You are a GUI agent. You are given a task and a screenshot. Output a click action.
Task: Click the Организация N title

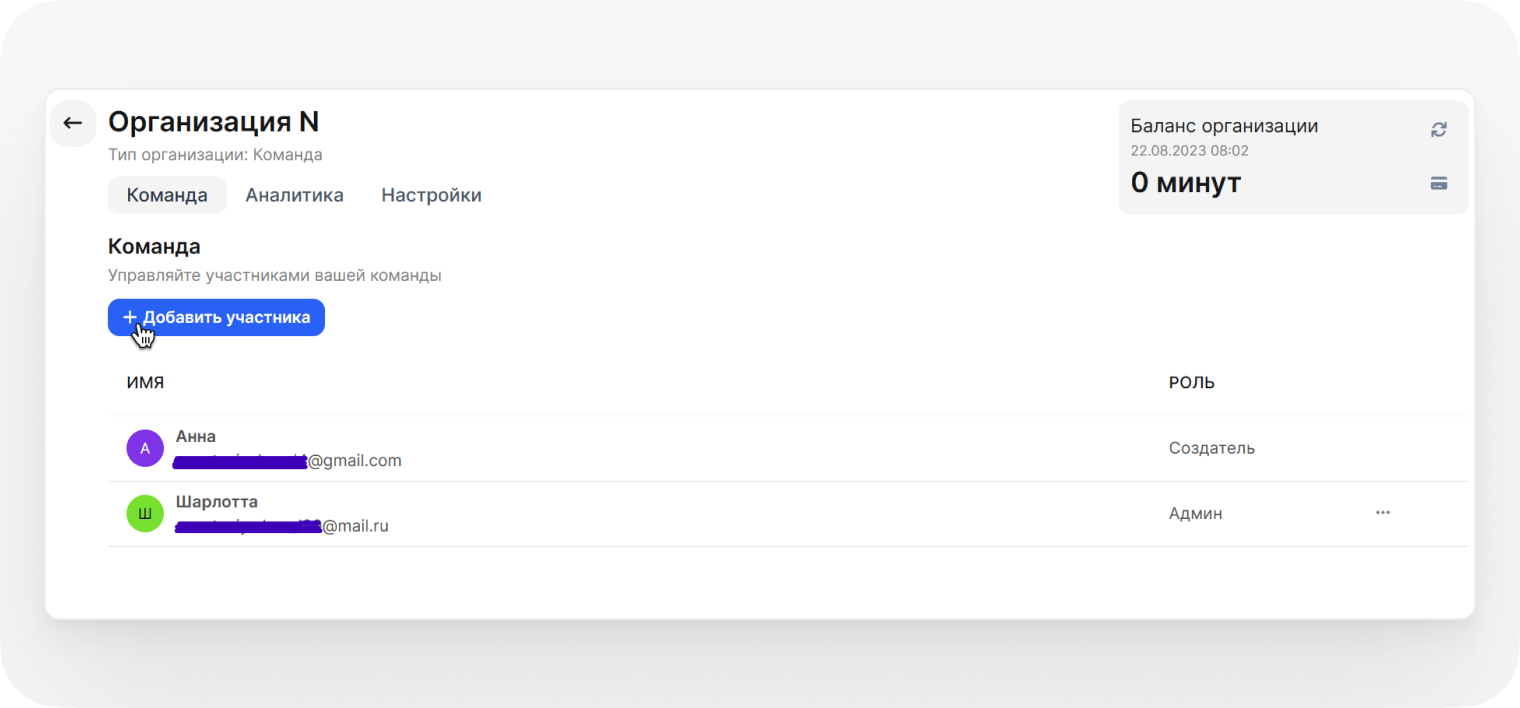pyautogui.click(x=213, y=122)
